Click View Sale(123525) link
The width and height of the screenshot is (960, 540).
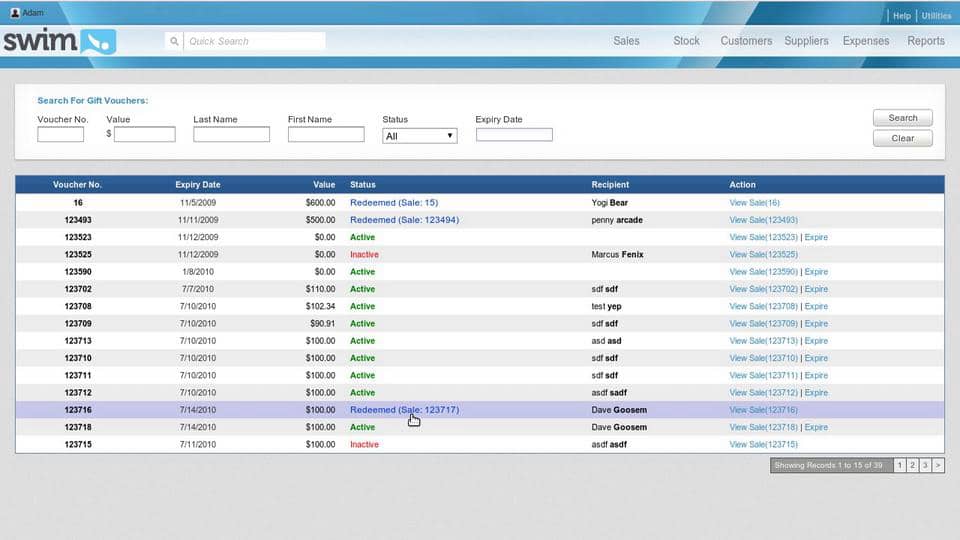[x=763, y=254]
